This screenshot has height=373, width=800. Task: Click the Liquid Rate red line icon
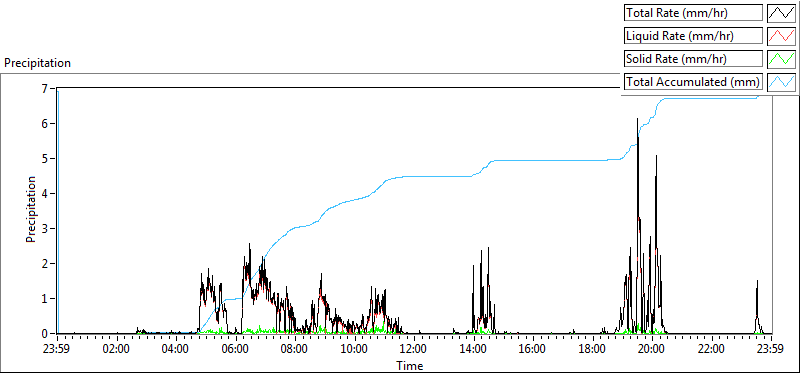[x=782, y=36]
